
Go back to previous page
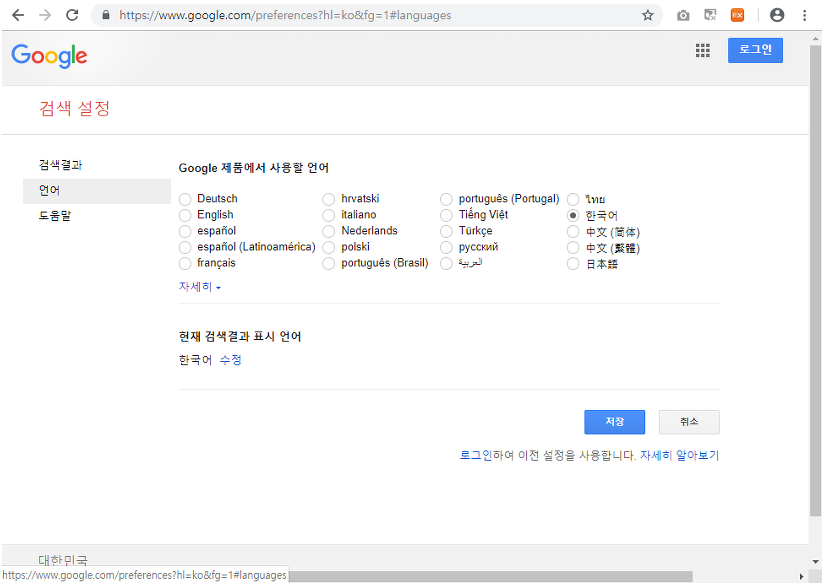click(18, 15)
